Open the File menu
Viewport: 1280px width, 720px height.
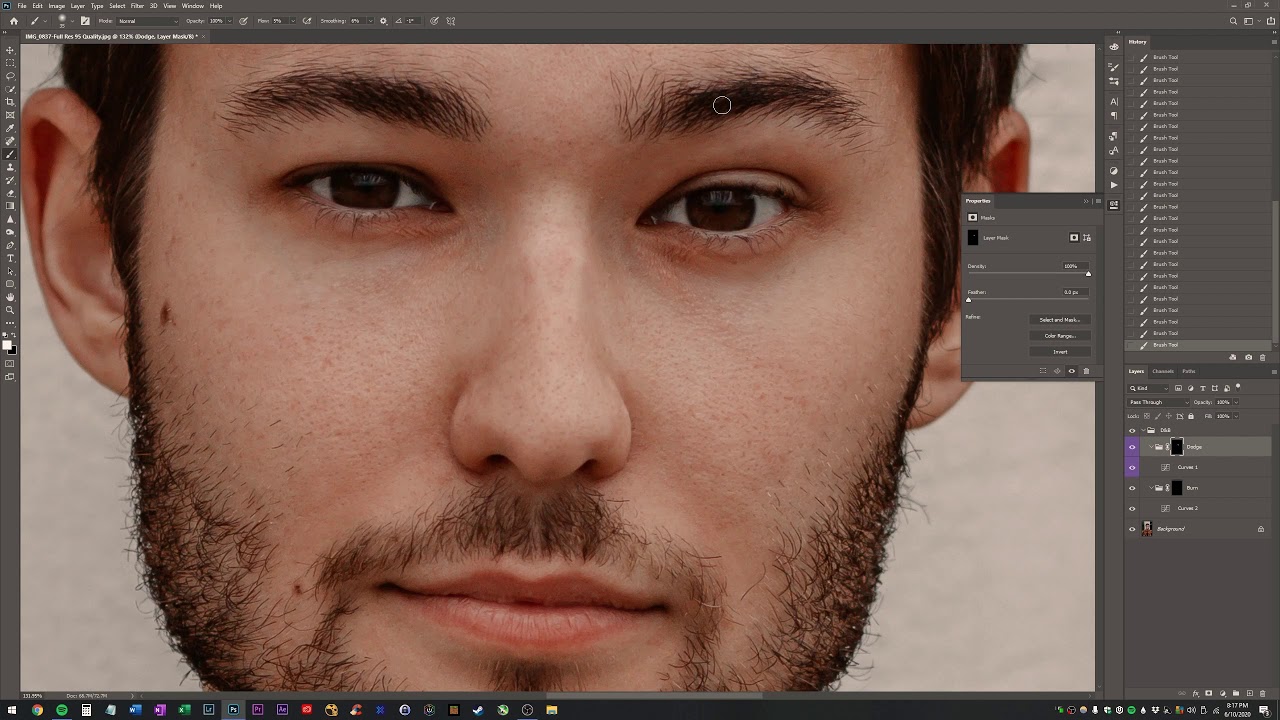coord(22,6)
